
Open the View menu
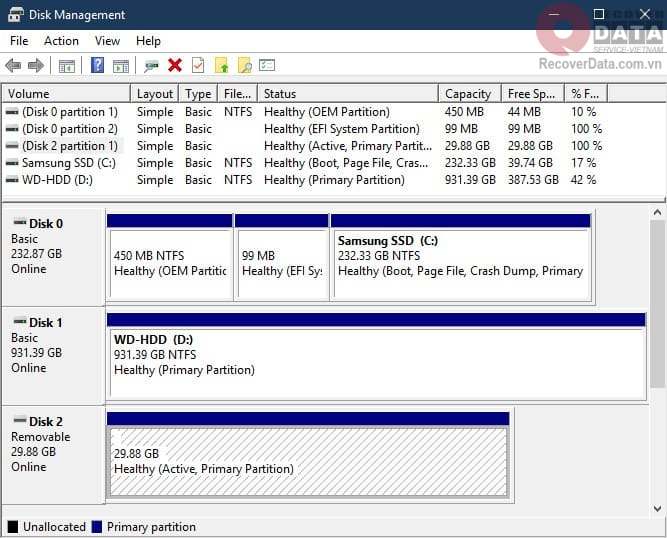pyautogui.click(x=107, y=41)
